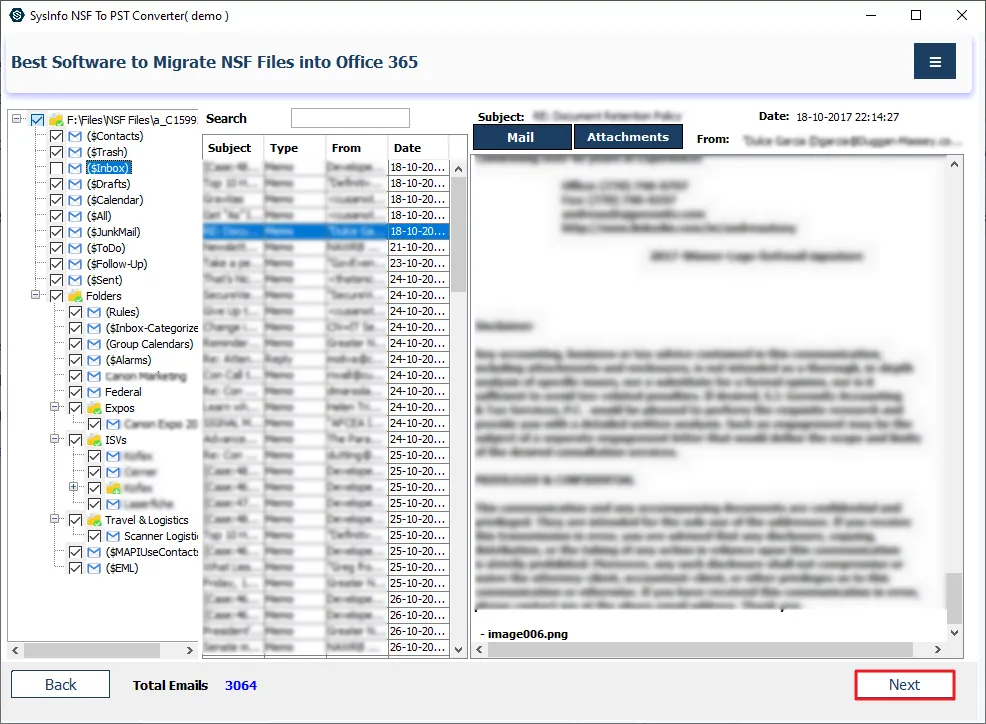Click the Next button
This screenshot has width=986, height=724.
coord(904,685)
